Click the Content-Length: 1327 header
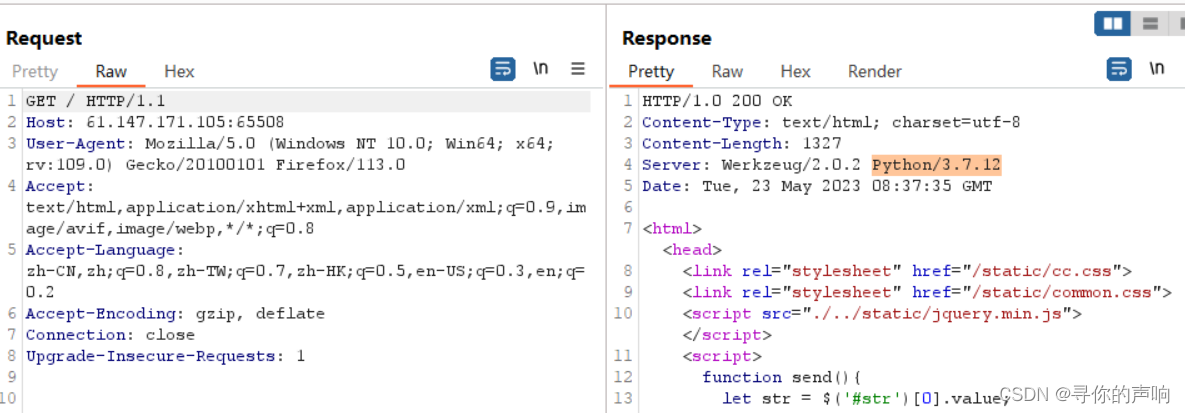This screenshot has width=1185, height=413. tap(742, 143)
